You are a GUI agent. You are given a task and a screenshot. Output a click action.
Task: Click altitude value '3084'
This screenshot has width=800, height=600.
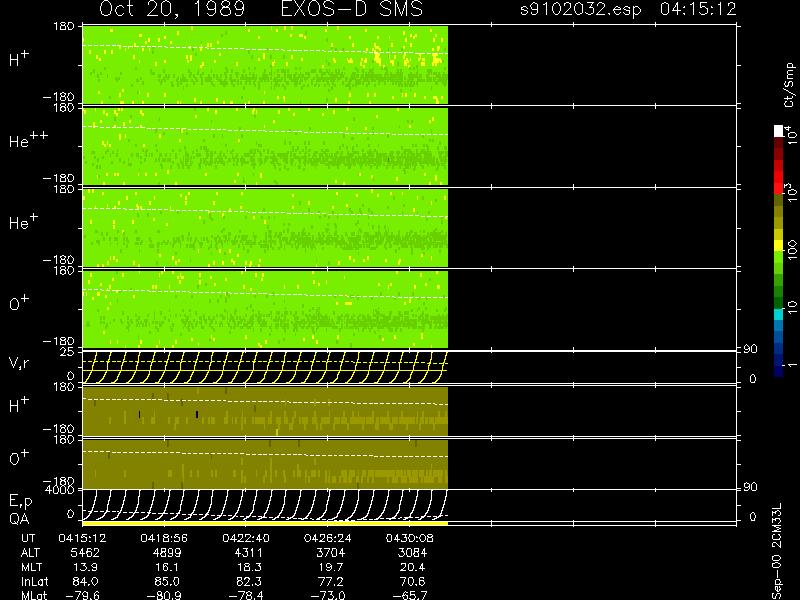point(412,553)
